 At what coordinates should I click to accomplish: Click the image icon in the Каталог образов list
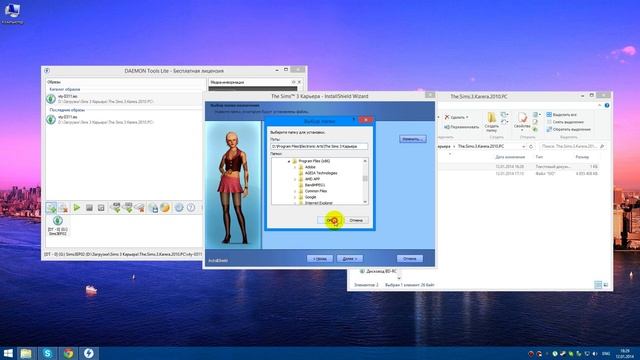coord(51,99)
